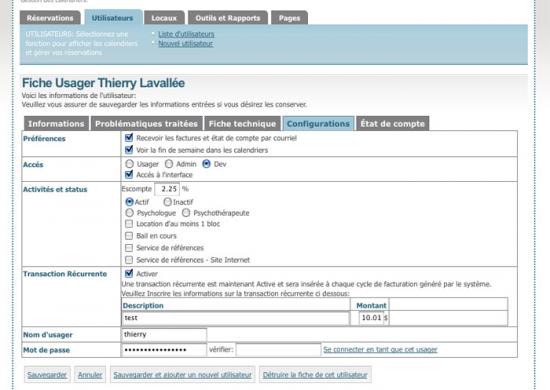550x390 pixels.
Task: Open the Nouvel utilisateur link
Action: (x=186, y=43)
